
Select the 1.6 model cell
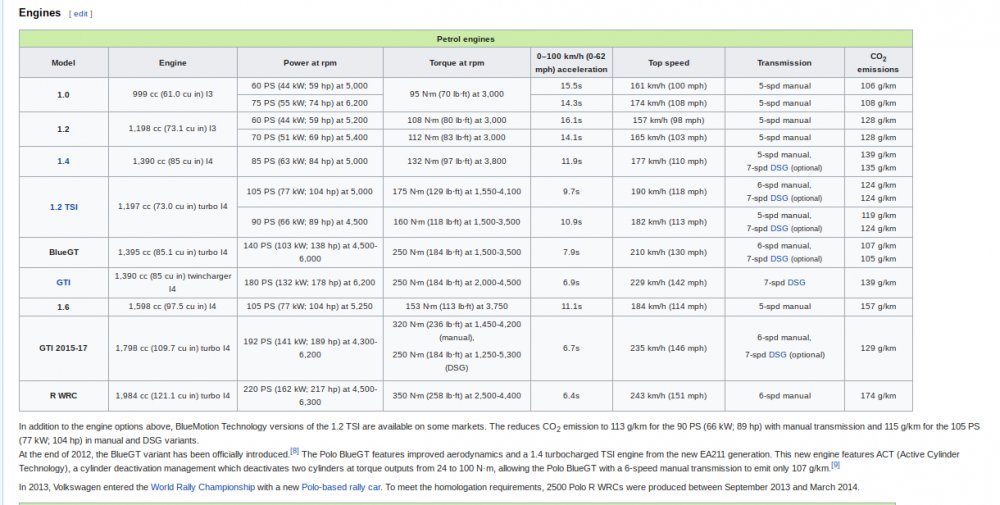click(x=63, y=307)
